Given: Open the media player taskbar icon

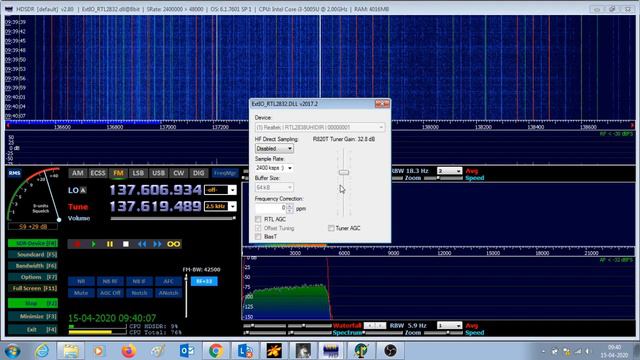Looking at the screenshot, I should point(99,351).
